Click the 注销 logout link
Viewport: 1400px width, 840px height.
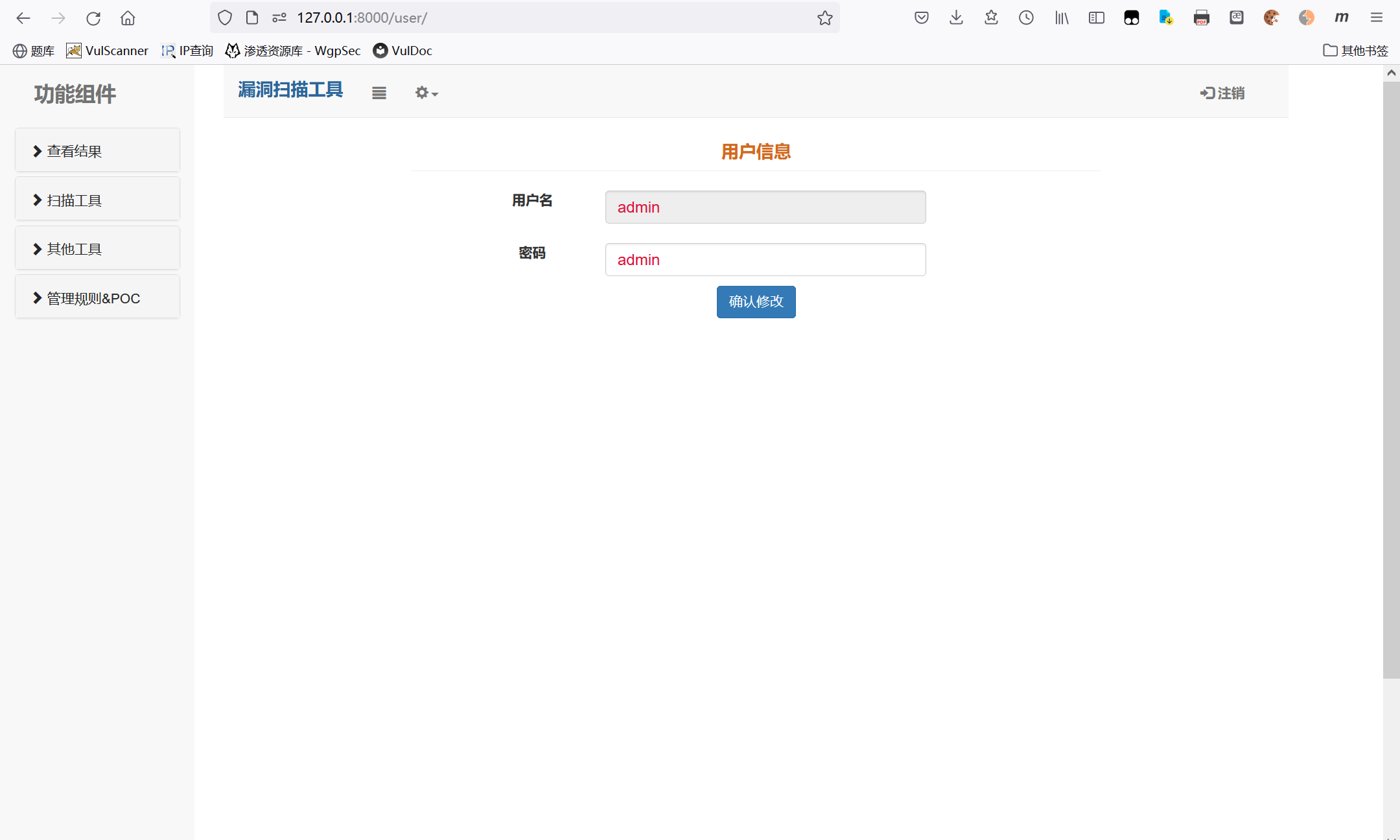1222,93
